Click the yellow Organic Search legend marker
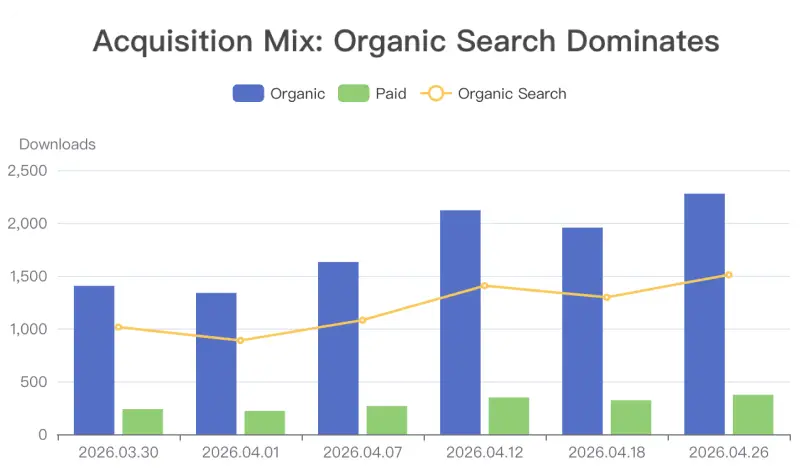 pyautogui.click(x=436, y=93)
